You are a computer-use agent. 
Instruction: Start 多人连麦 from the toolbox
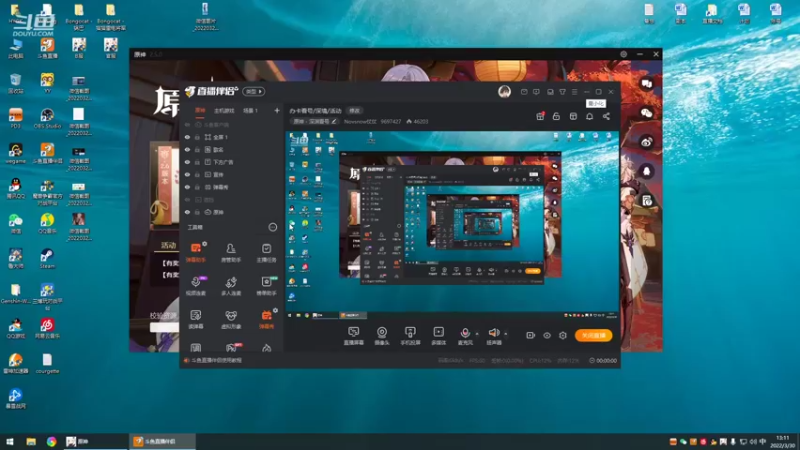[231, 285]
